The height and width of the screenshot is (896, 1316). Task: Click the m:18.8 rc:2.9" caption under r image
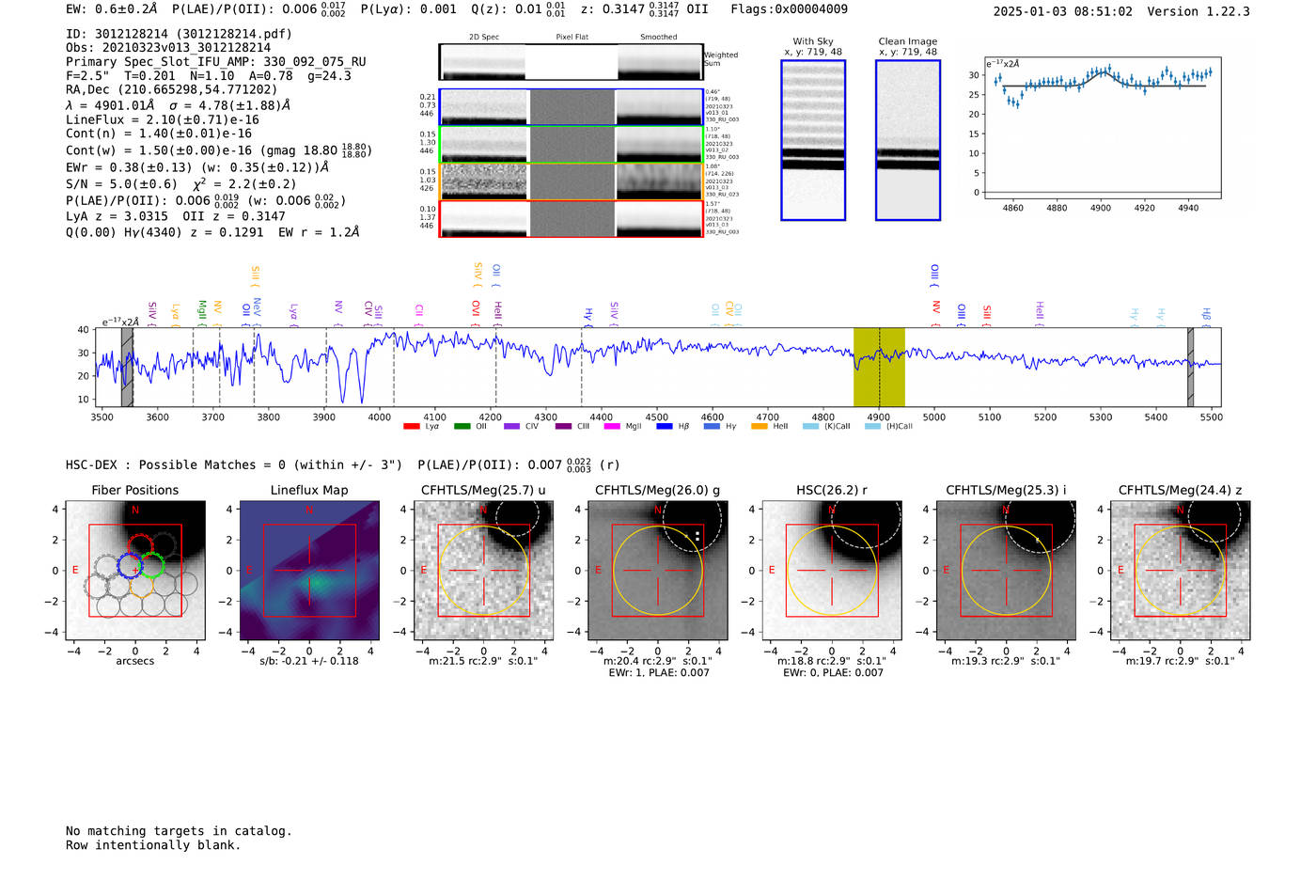[831, 661]
